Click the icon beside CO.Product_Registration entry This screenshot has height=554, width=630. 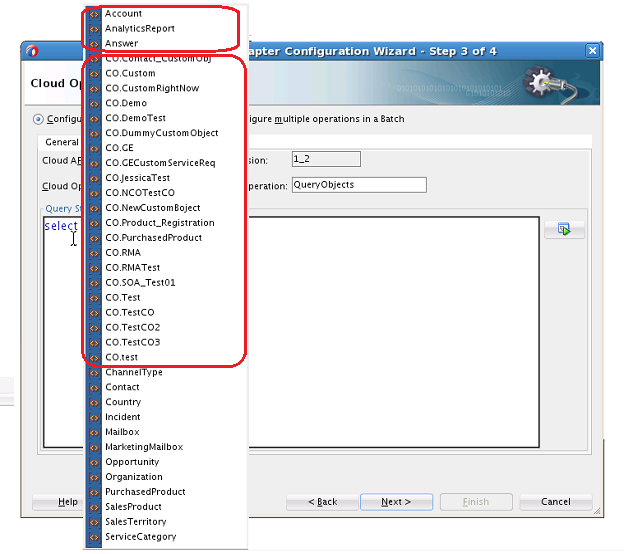pos(94,223)
